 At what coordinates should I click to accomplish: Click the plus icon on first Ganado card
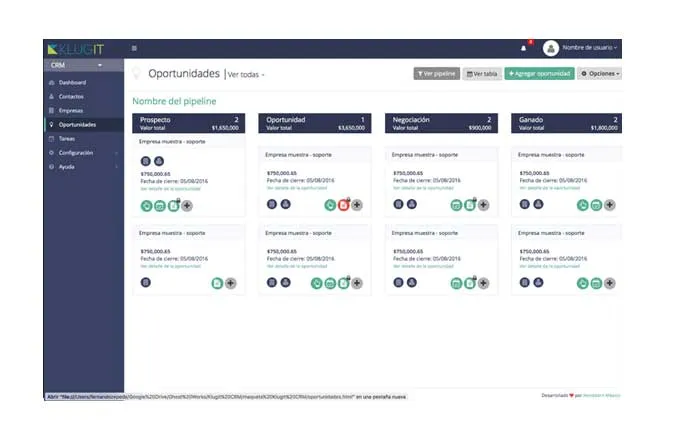coord(609,205)
